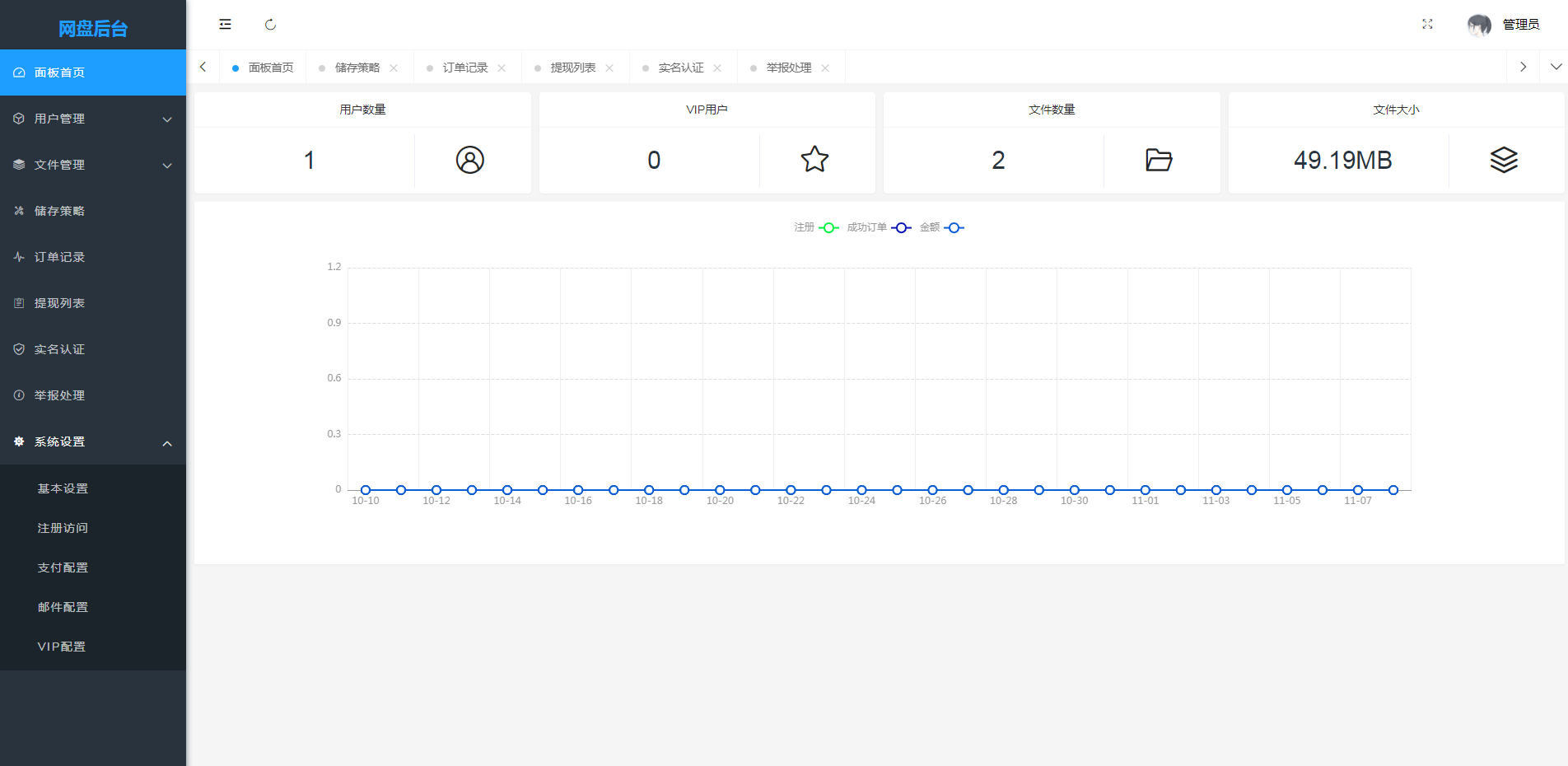The height and width of the screenshot is (766, 1568).
Task: Collapse the sidebar with the menu fold icon
Action: [x=225, y=25]
